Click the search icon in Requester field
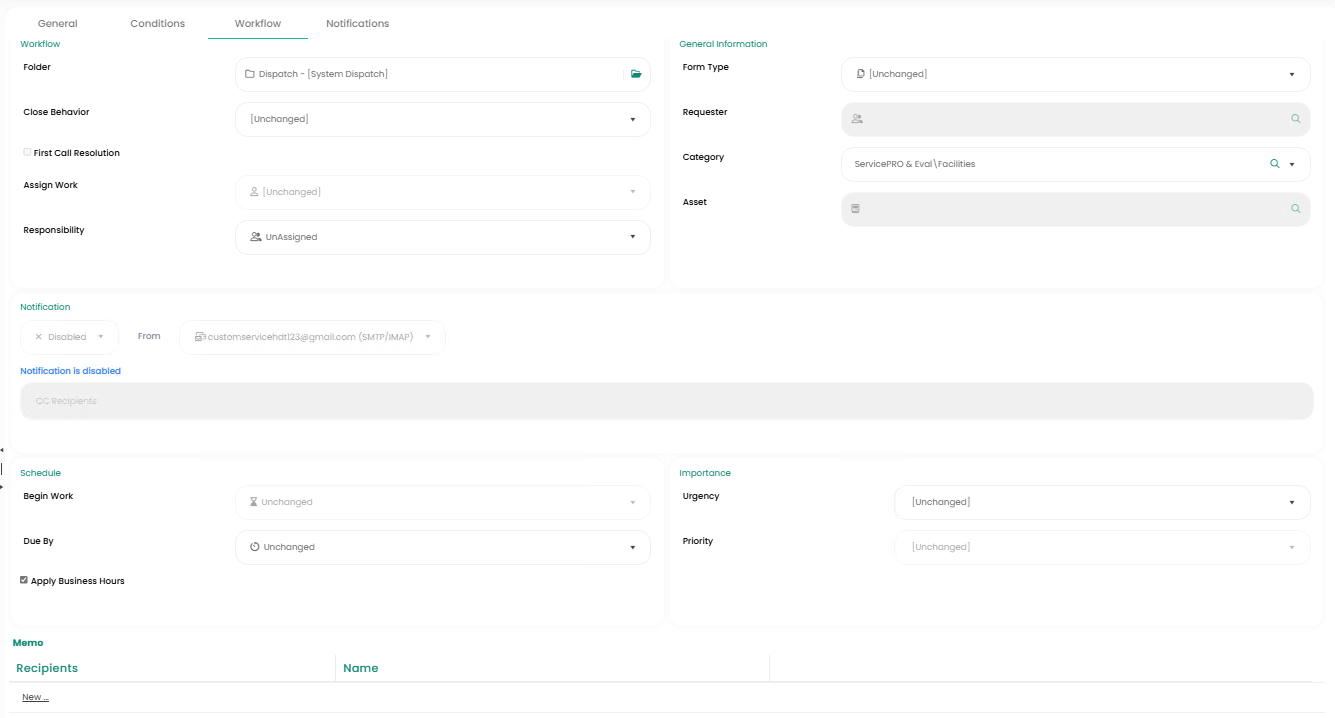1335x718 pixels. 1295,119
